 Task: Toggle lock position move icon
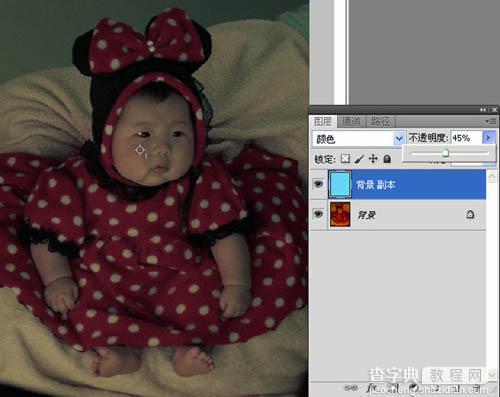pyautogui.click(x=373, y=159)
